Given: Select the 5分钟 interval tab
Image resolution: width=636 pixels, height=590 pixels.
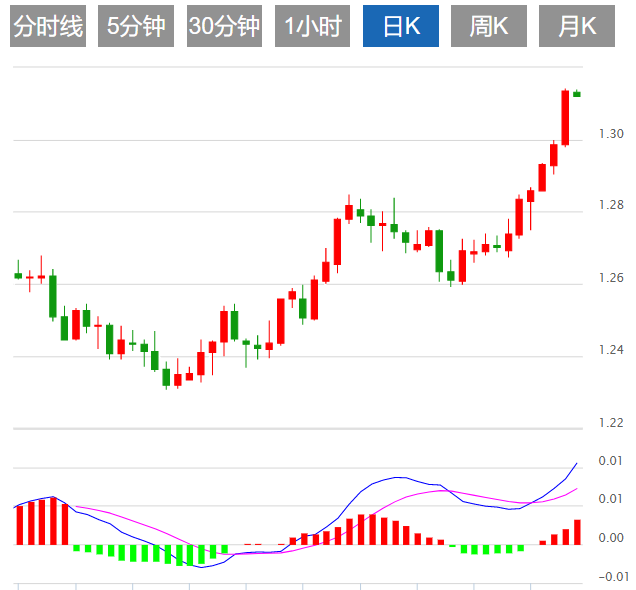Looking at the screenshot, I should point(136,26).
